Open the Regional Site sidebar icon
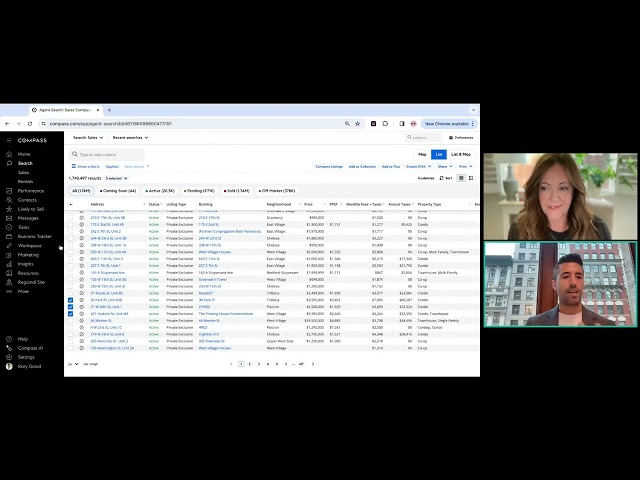 click(9, 282)
